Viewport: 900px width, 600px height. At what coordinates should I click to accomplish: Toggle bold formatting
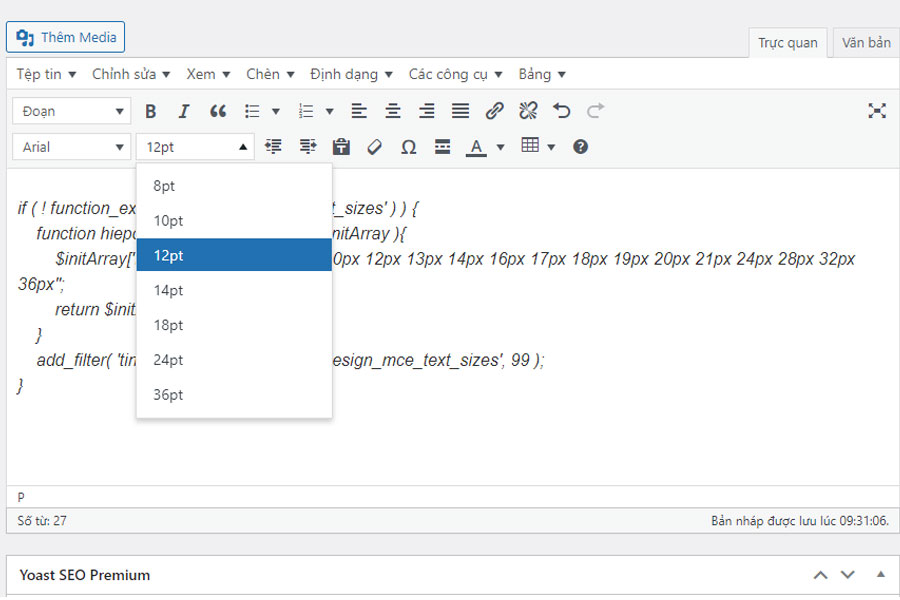(x=150, y=111)
